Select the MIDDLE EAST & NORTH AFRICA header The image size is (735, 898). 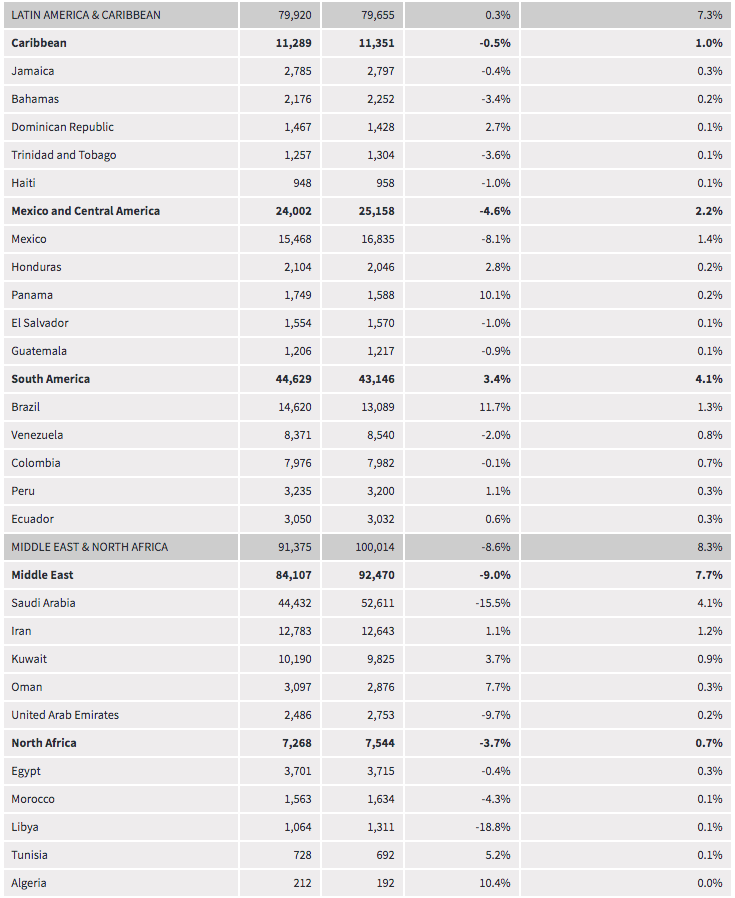pos(90,547)
